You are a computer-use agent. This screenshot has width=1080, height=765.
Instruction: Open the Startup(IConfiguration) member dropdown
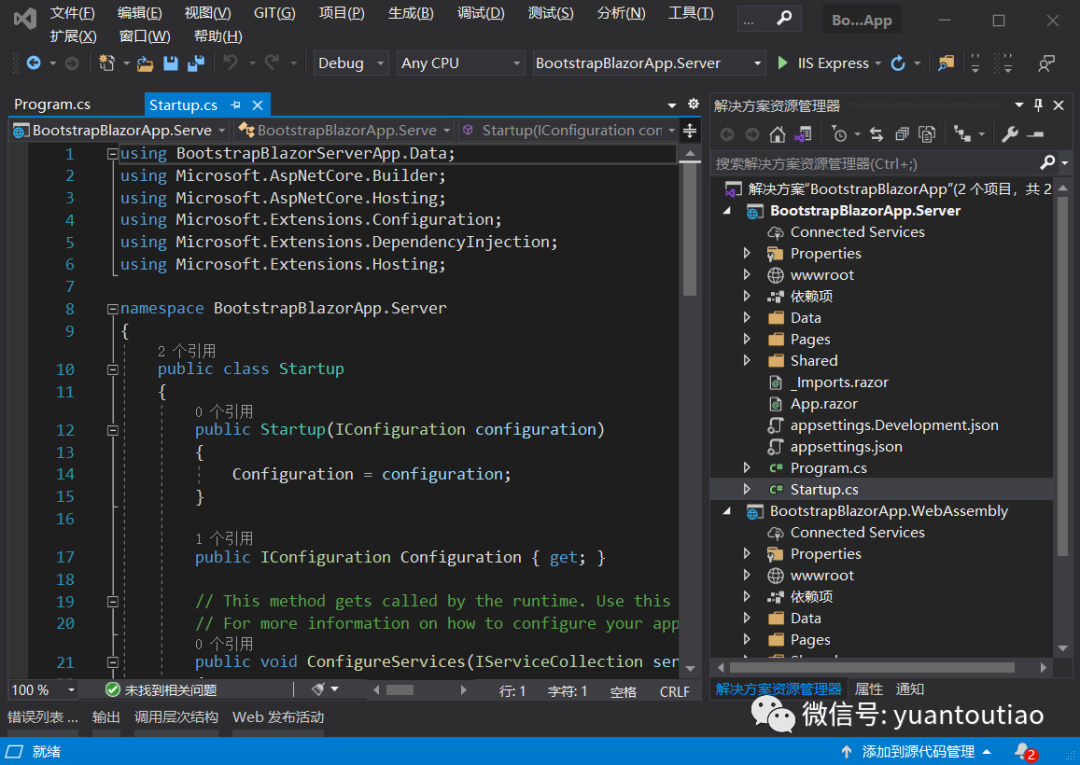coord(570,130)
